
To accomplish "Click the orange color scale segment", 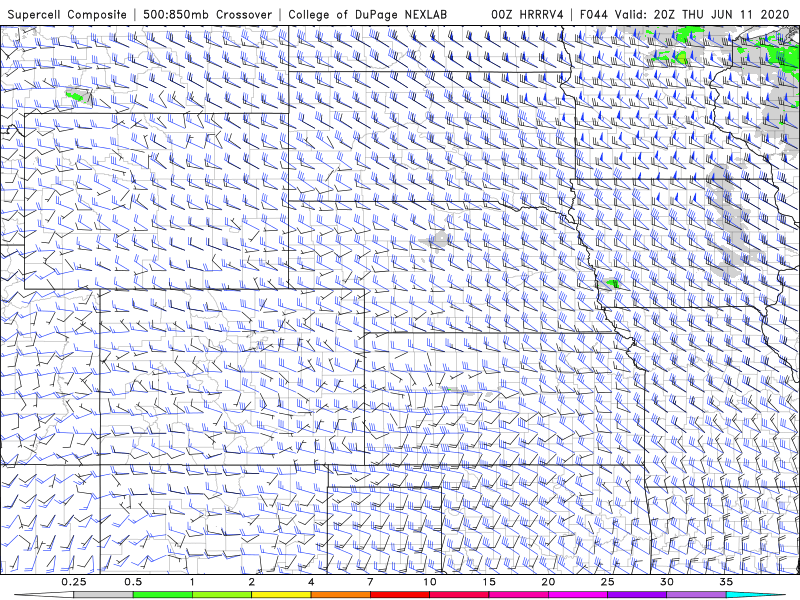I will click(340, 595).
